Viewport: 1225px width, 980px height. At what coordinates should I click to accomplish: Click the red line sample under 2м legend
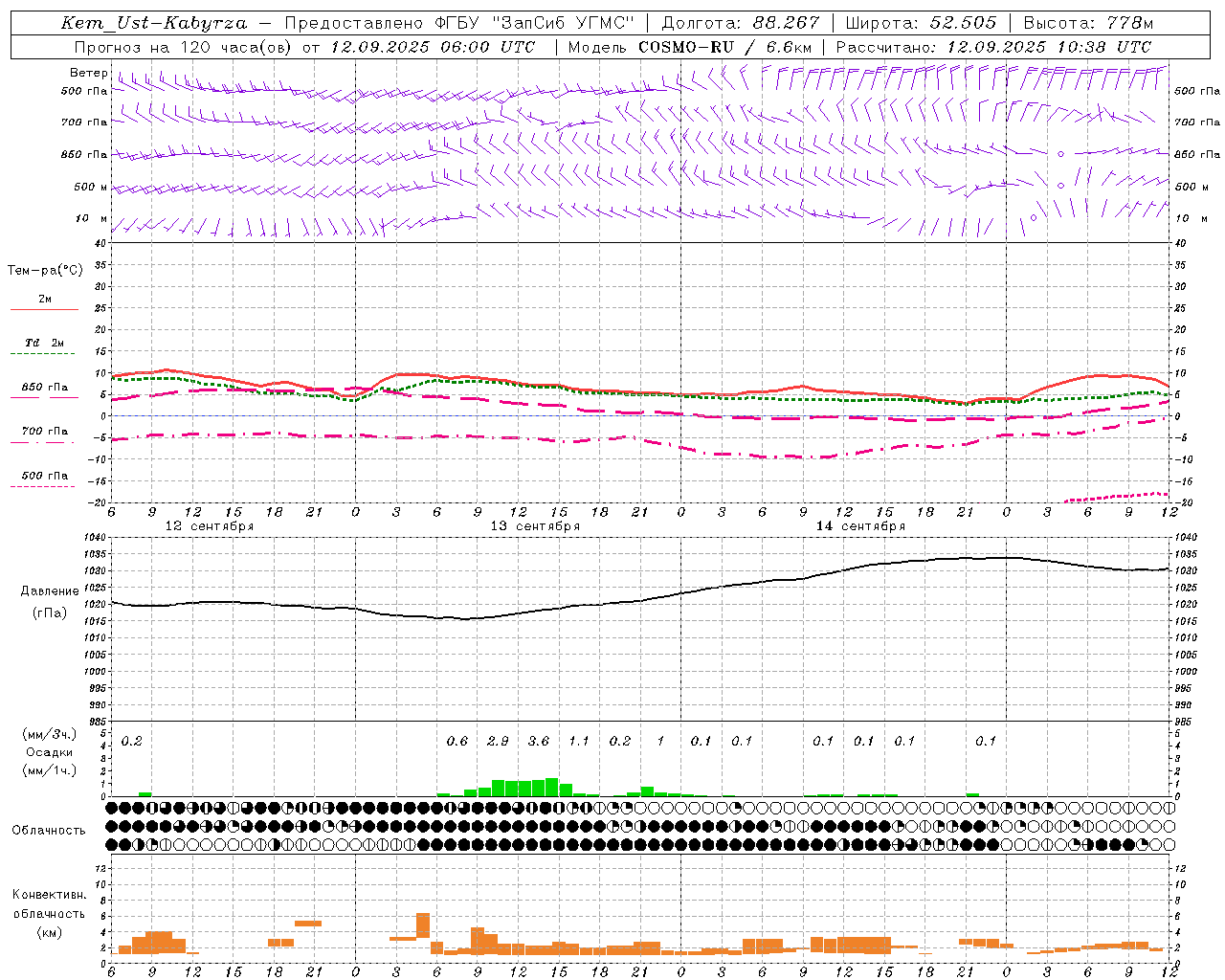pyautogui.click(x=44, y=310)
